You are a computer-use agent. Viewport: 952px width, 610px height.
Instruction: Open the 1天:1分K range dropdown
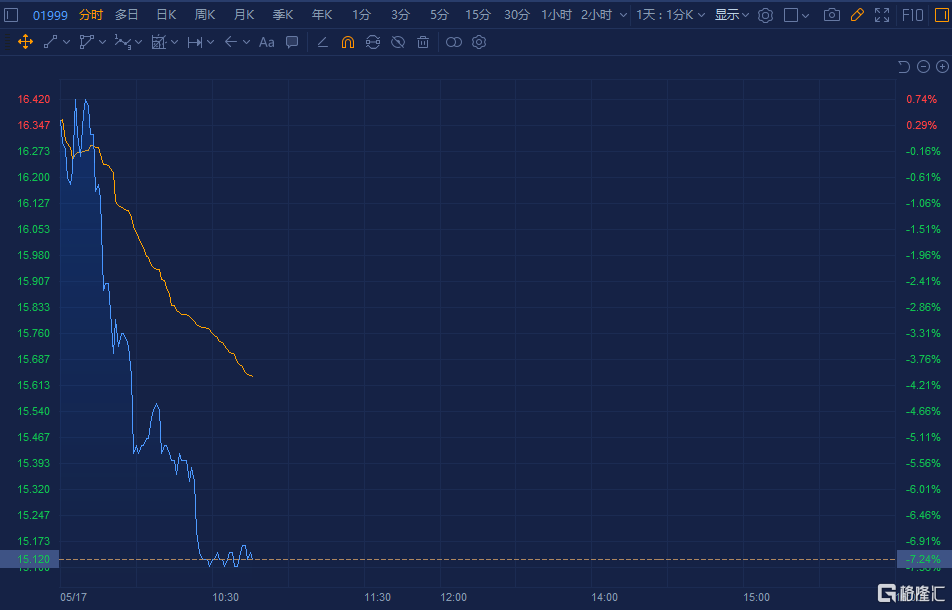point(670,15)
